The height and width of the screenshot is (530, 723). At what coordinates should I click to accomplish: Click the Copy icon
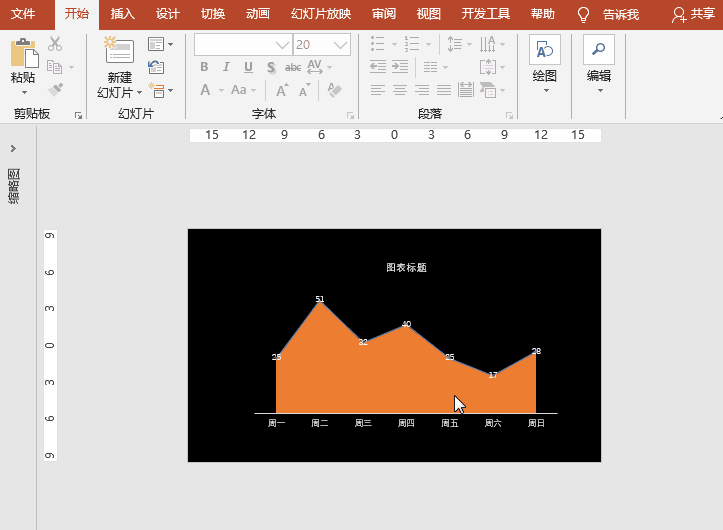click(x=54, y=67)
